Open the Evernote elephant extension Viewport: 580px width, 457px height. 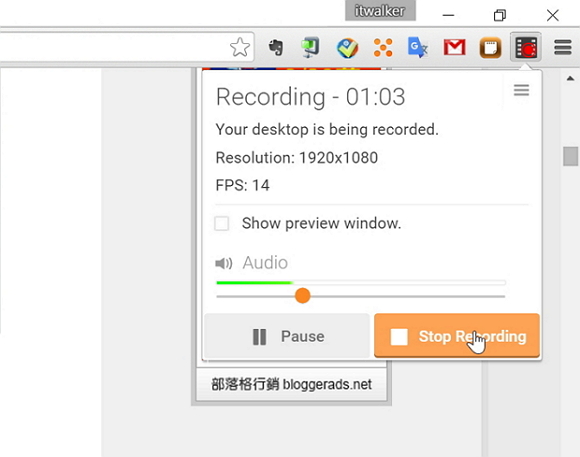point(276,47)
